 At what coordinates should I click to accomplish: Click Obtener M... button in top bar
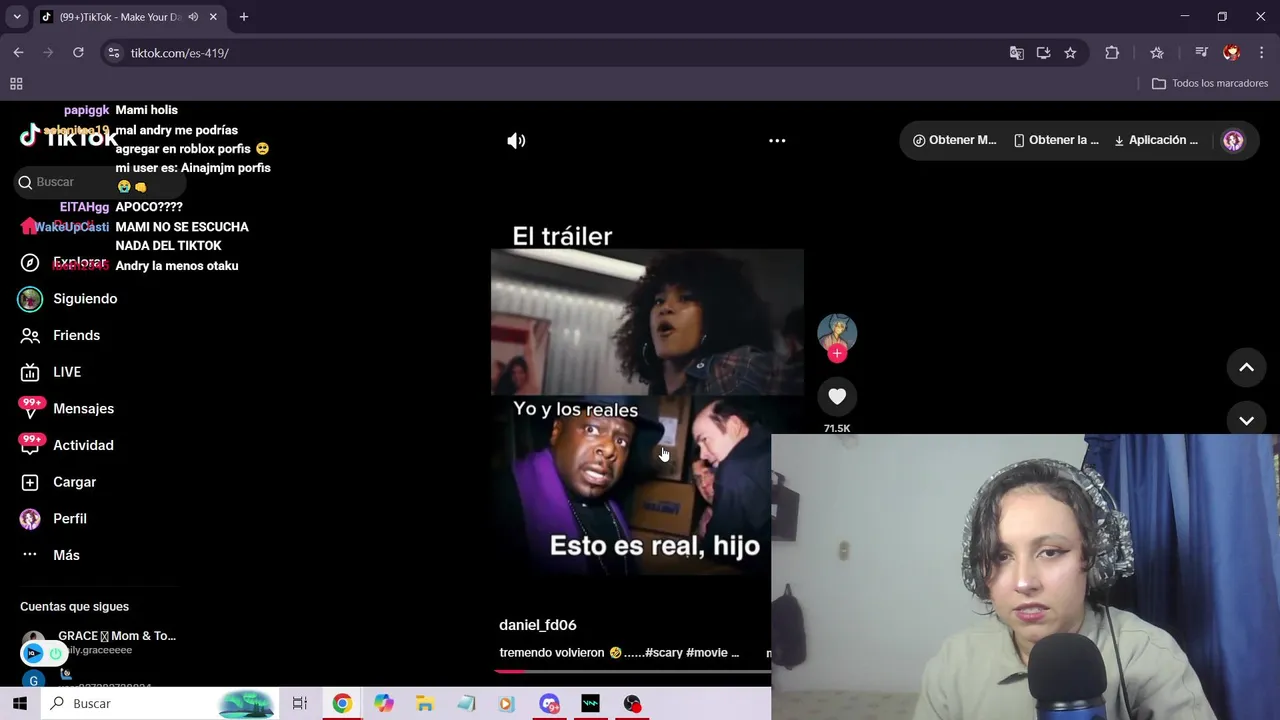click(954, 141)
